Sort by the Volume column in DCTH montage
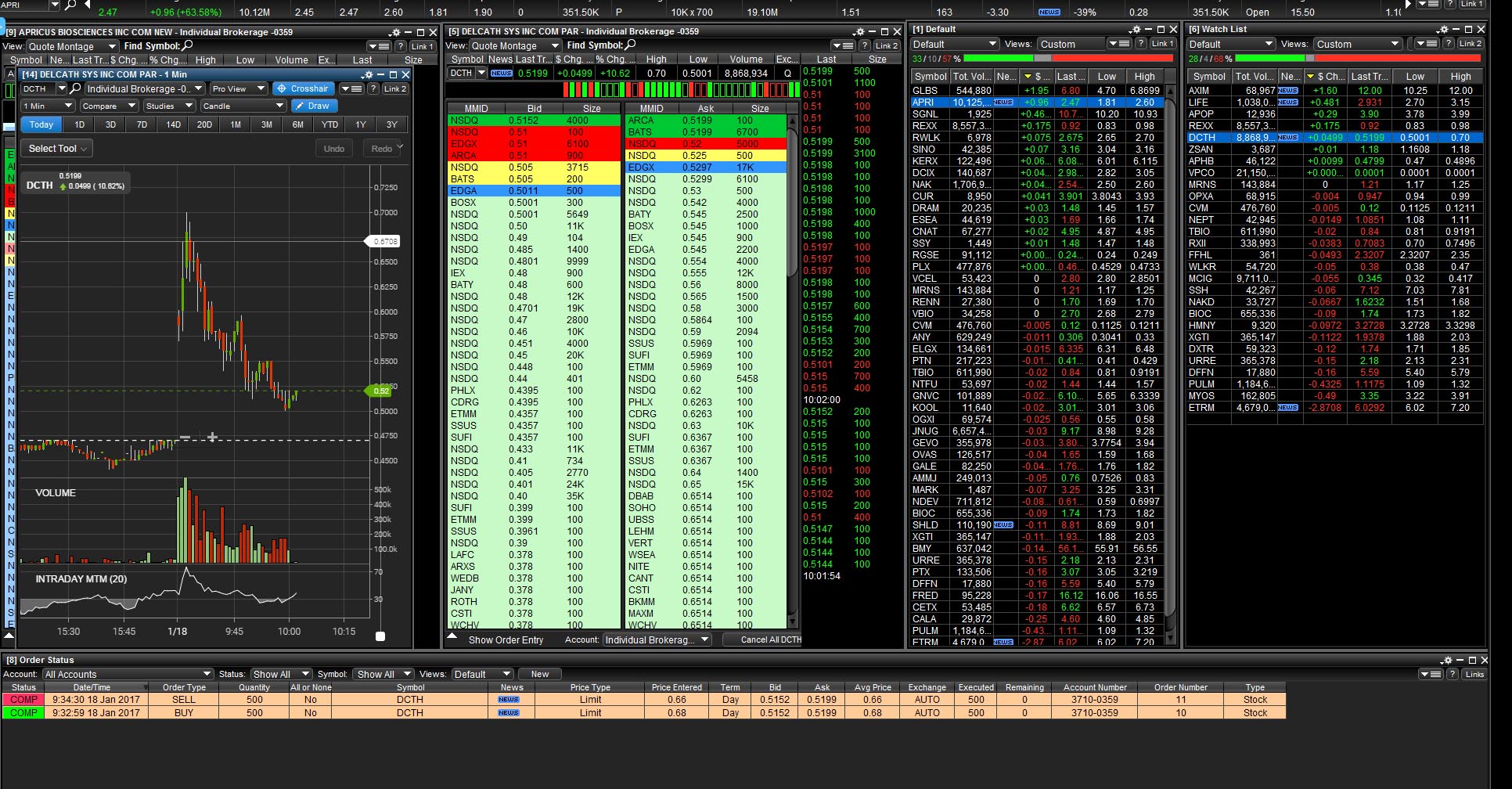This screenshot has height=789, width=1512. tap(745, 59)
